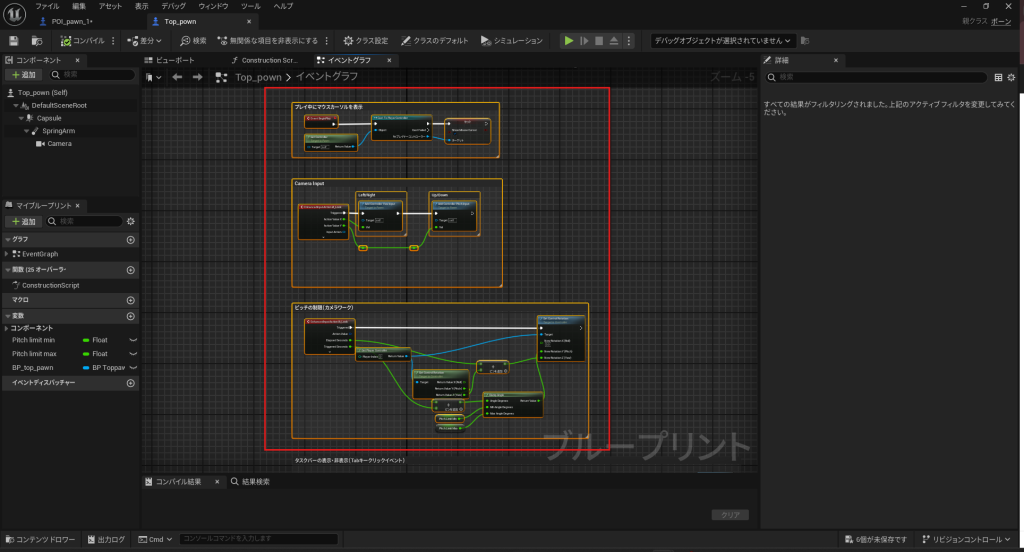Open the ウィンドウ menu
Viewport: 1024px width, 552px height.
tap(211, 6)
